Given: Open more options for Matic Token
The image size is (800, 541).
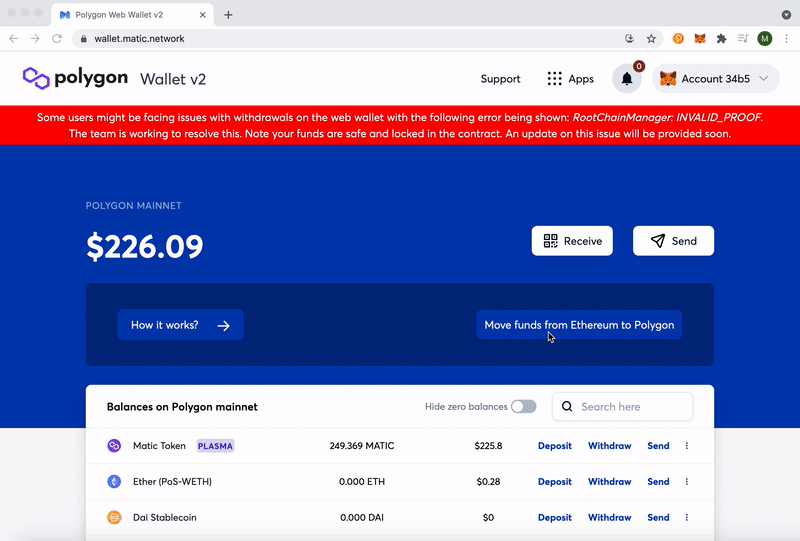Looking at the screenshot, I should tap(687, 446).
